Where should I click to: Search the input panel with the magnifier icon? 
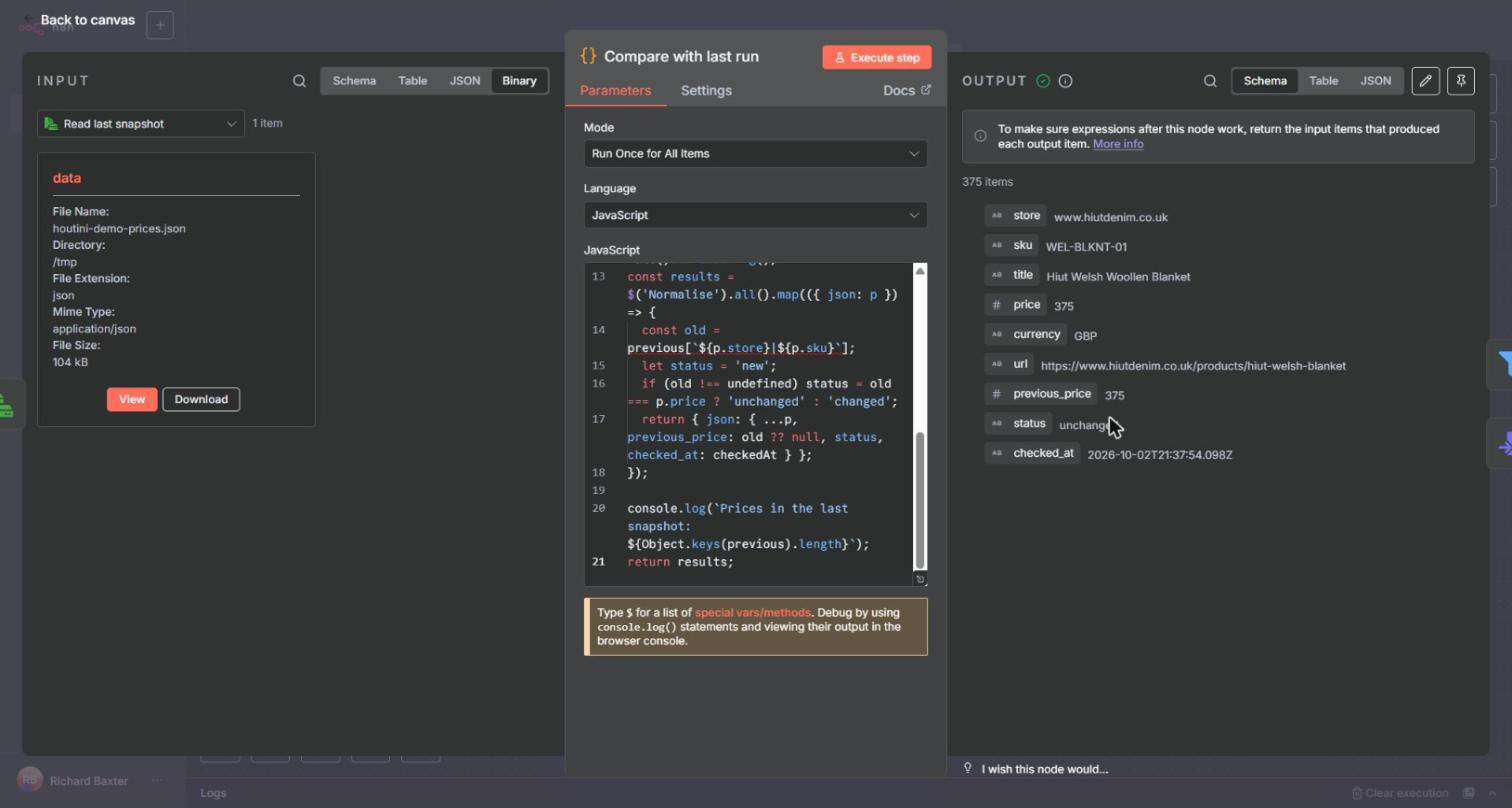tap(299, 81)
